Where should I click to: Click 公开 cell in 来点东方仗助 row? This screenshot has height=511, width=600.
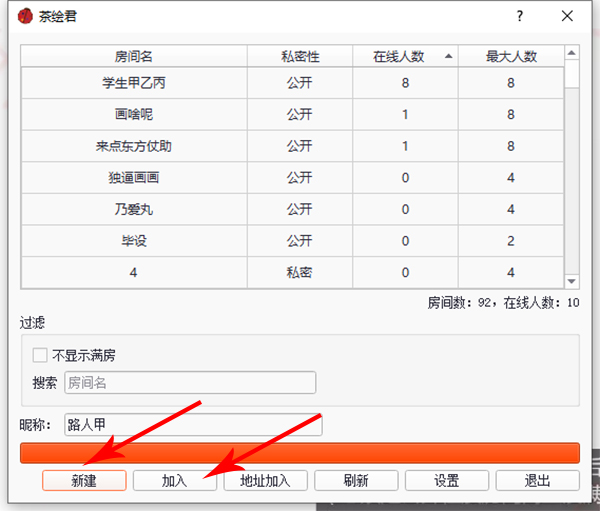pos(300,146)
